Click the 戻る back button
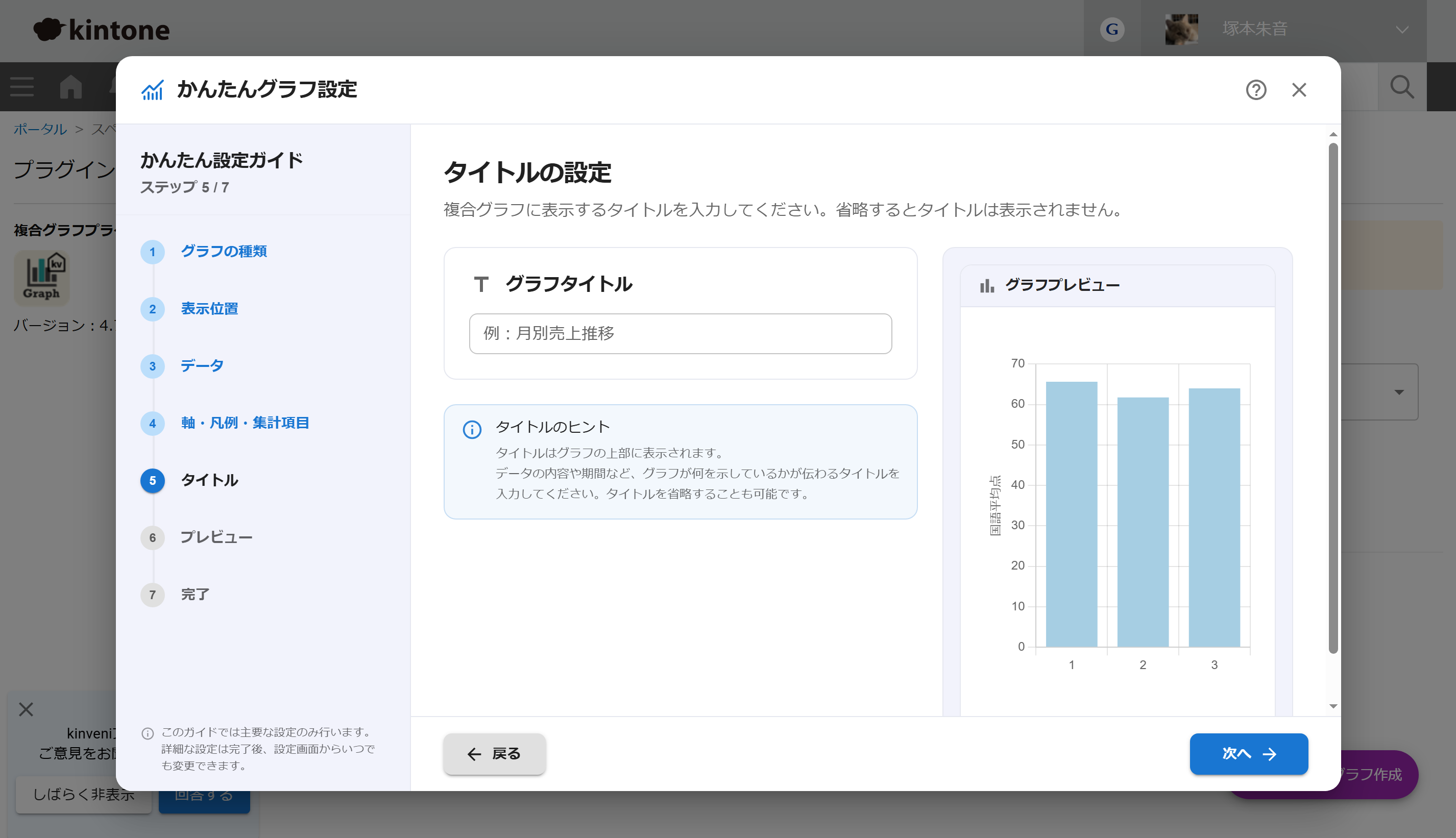The width and height of the screenshot is (1456, 838). point(495,754)
